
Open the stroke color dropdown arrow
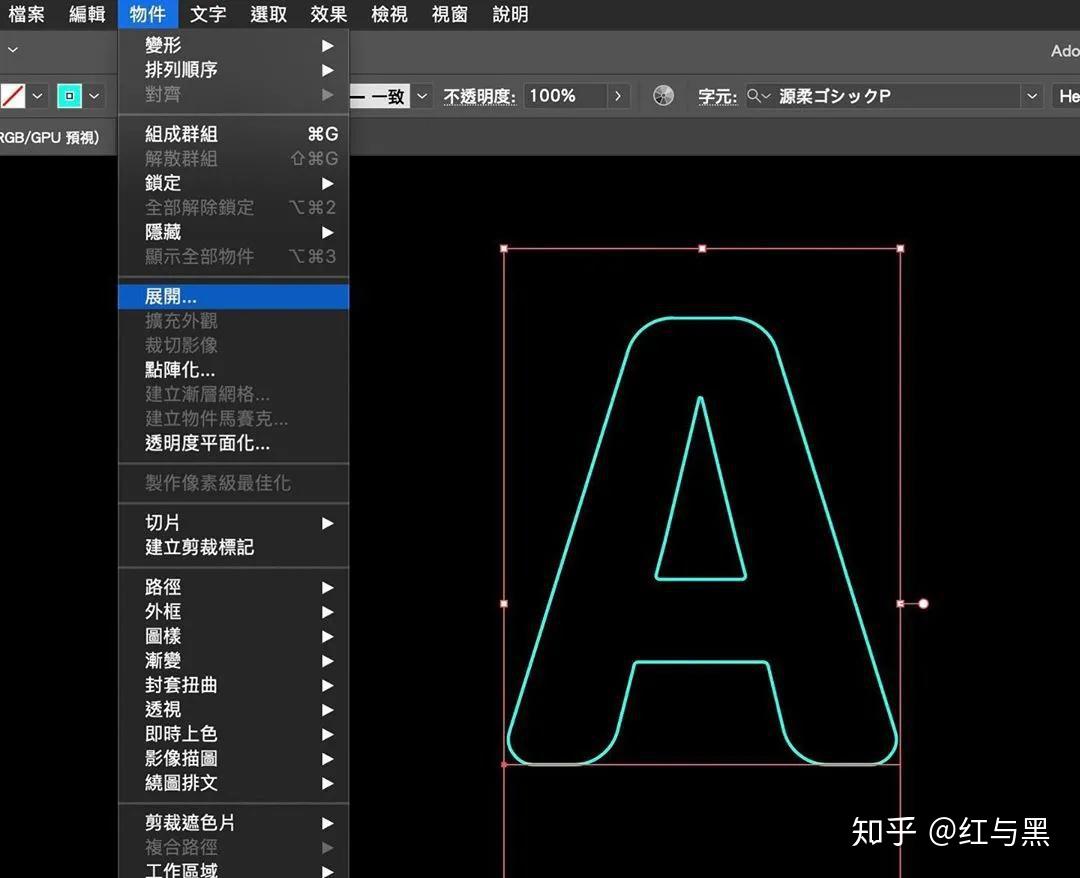(95, 96)
